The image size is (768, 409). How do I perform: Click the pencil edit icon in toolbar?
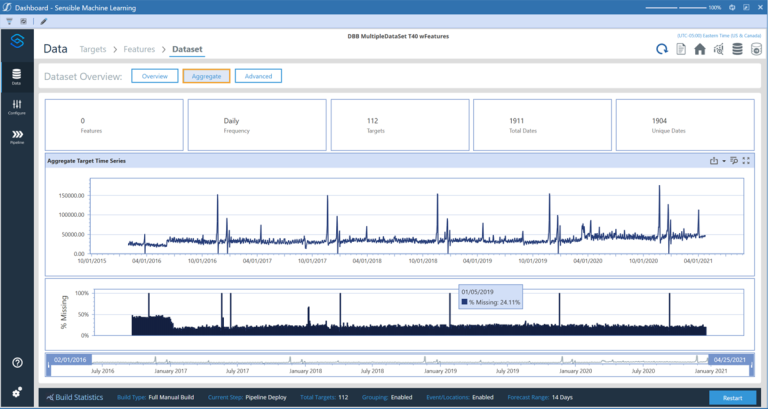(x=42, y=20)
